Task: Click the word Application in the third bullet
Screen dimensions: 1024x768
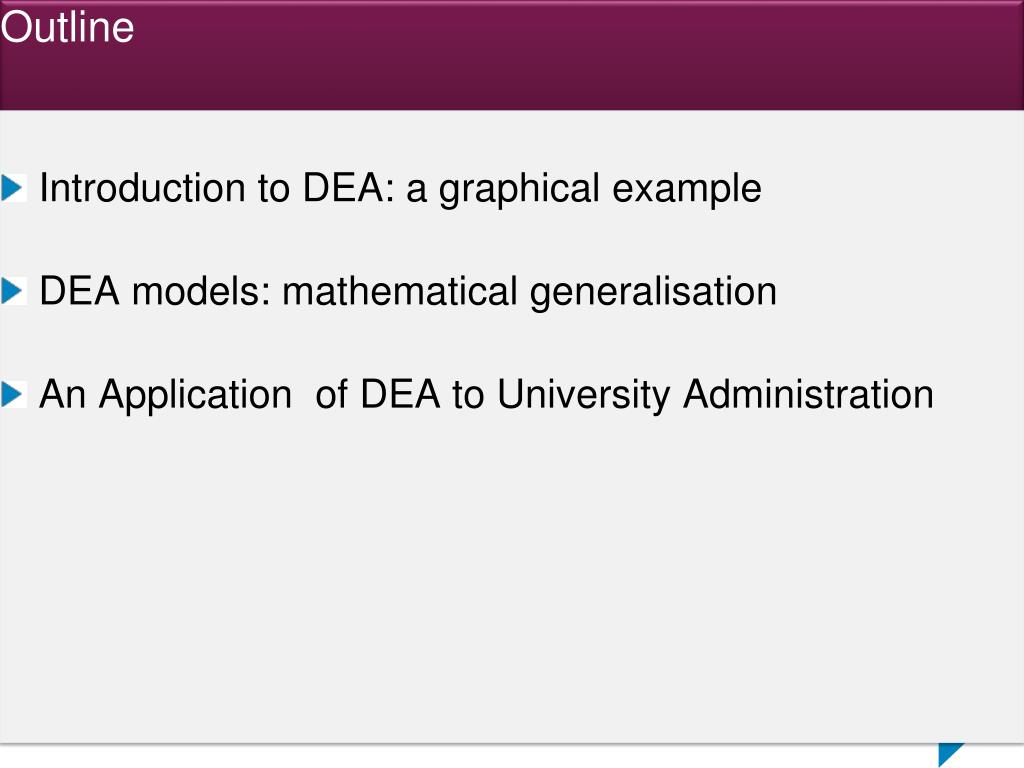Action: [x=194, y=395]
